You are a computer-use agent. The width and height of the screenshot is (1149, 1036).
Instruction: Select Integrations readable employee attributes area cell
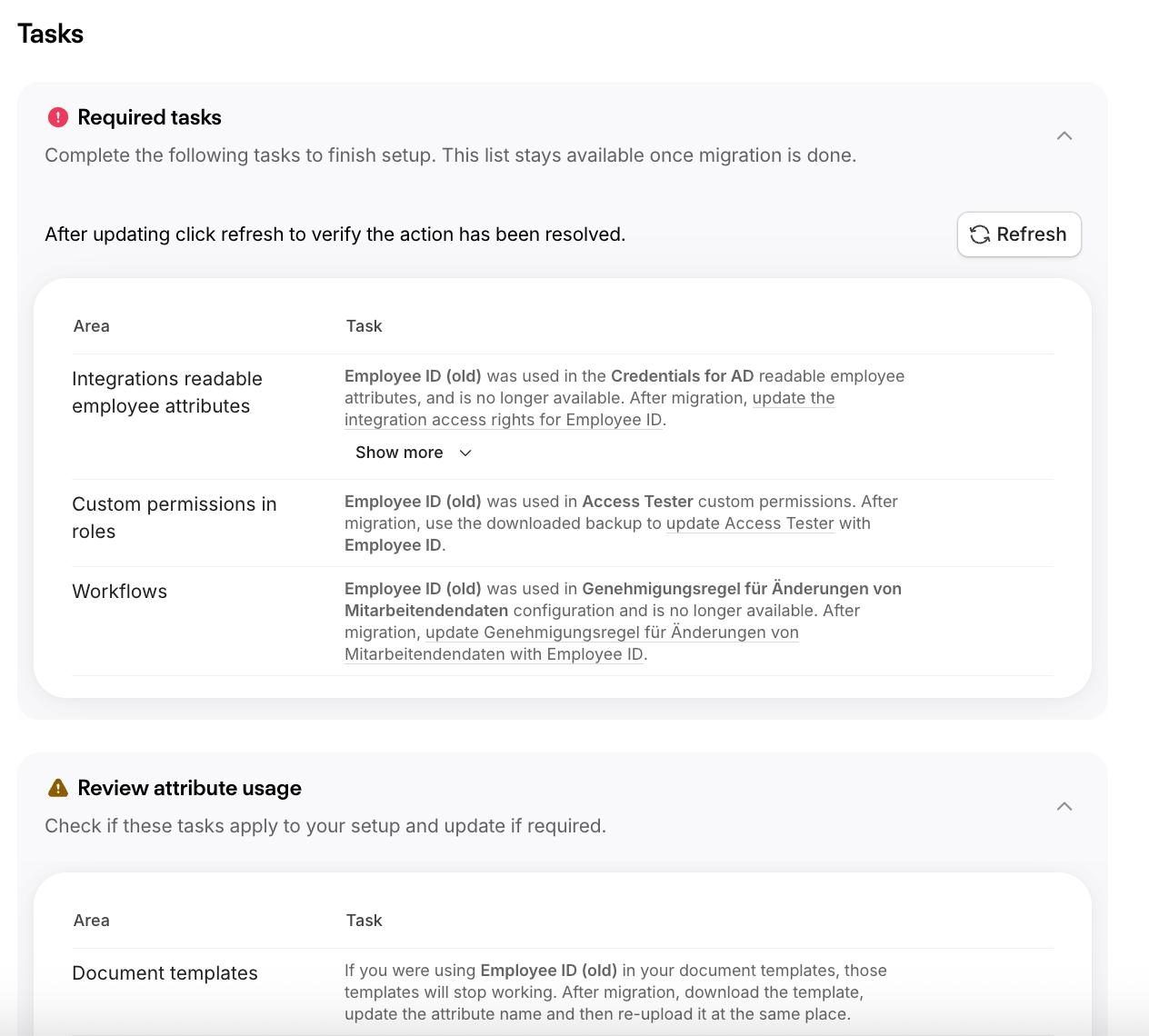(167, 393)
